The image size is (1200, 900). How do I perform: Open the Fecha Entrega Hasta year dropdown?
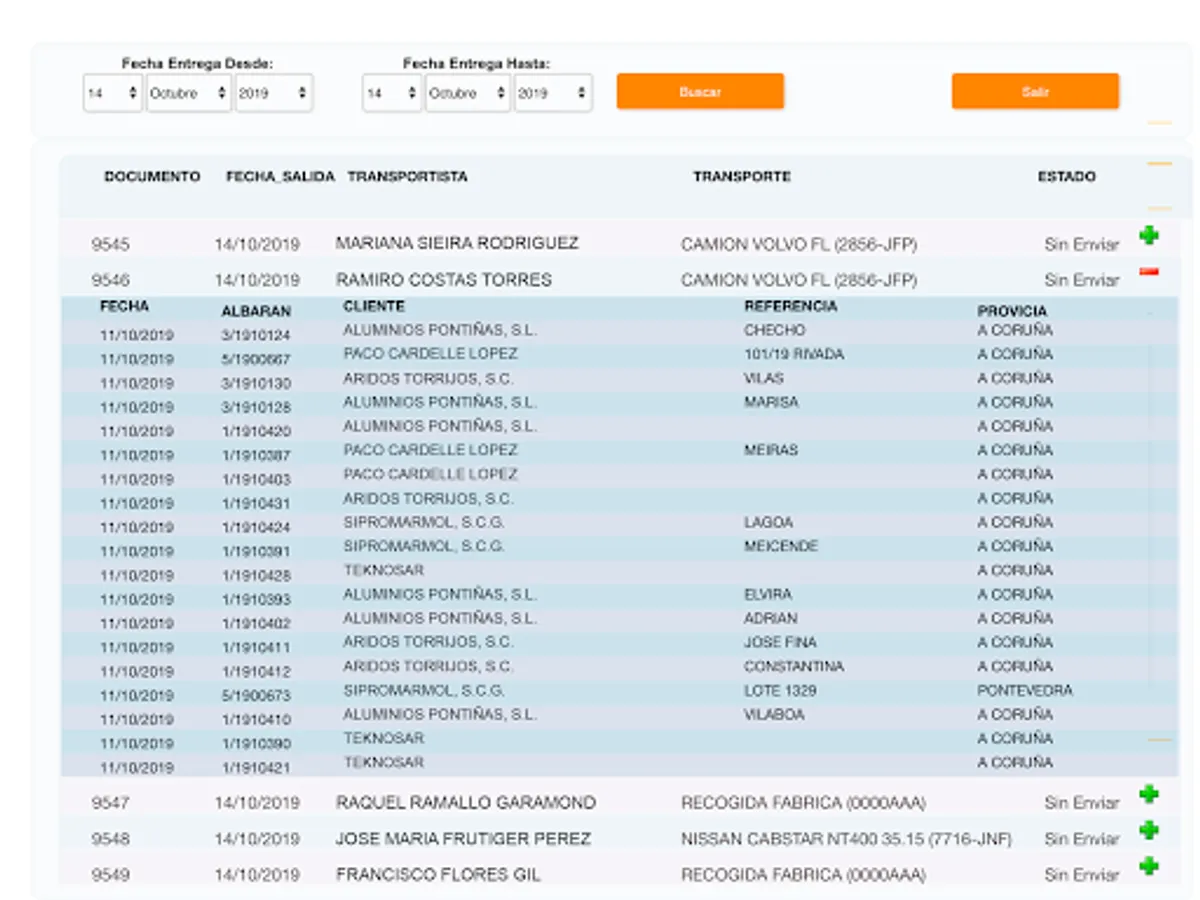click(552, 93)
